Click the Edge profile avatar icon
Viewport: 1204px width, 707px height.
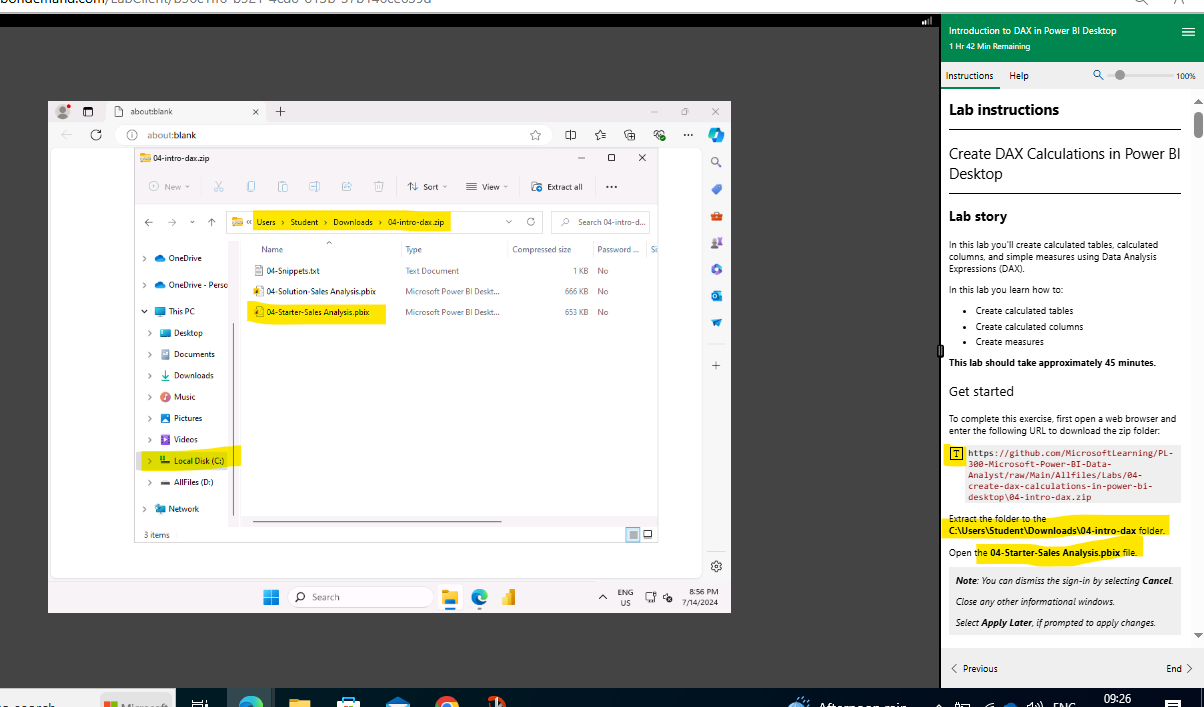(63, 112)
